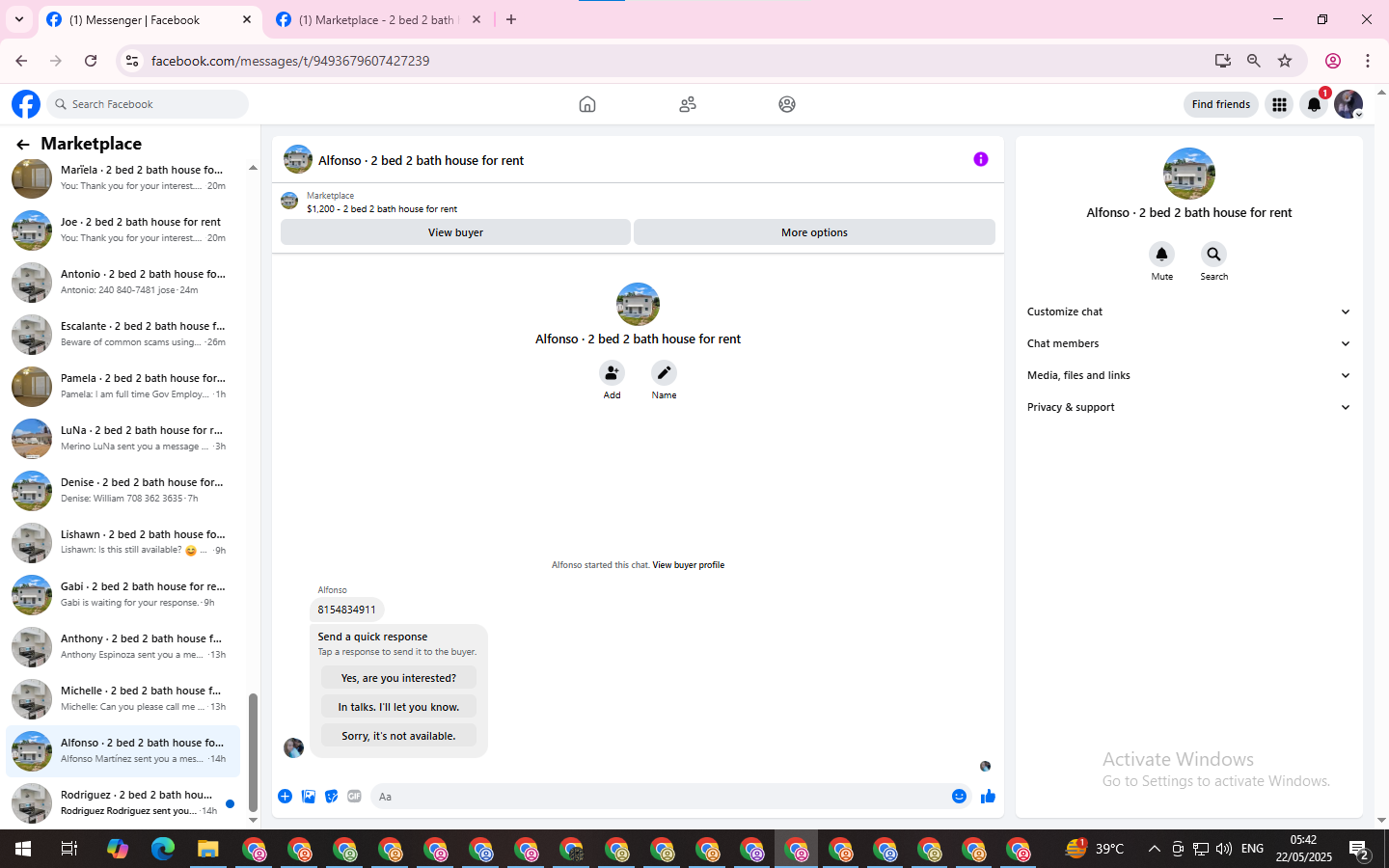Click the conversation list scrollbar thumb
The width and height of the screenshot is (1389, 868).
(x=253, y=752)
